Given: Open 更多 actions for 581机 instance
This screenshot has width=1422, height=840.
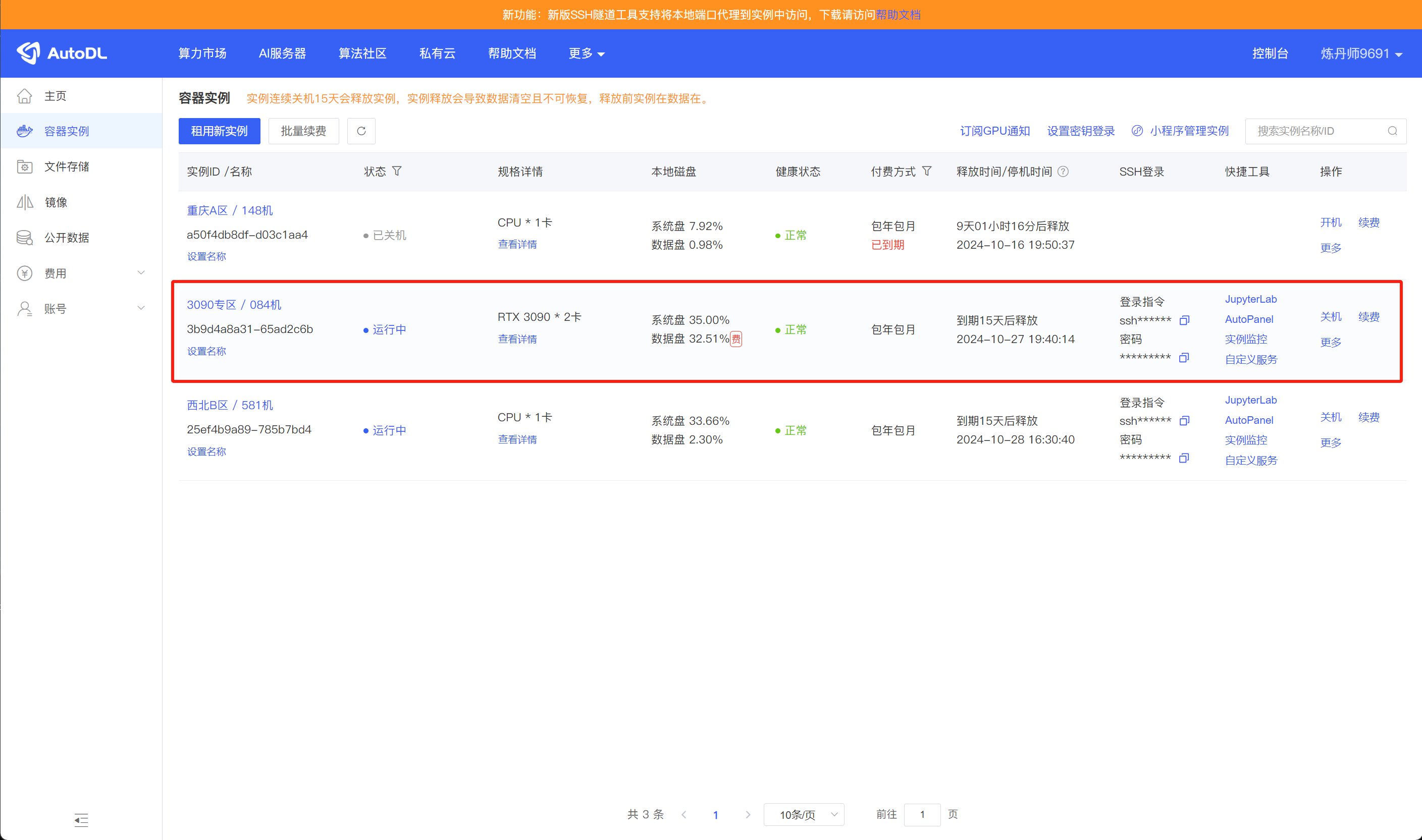Looking at the screenshot, I should [1330, 442].
